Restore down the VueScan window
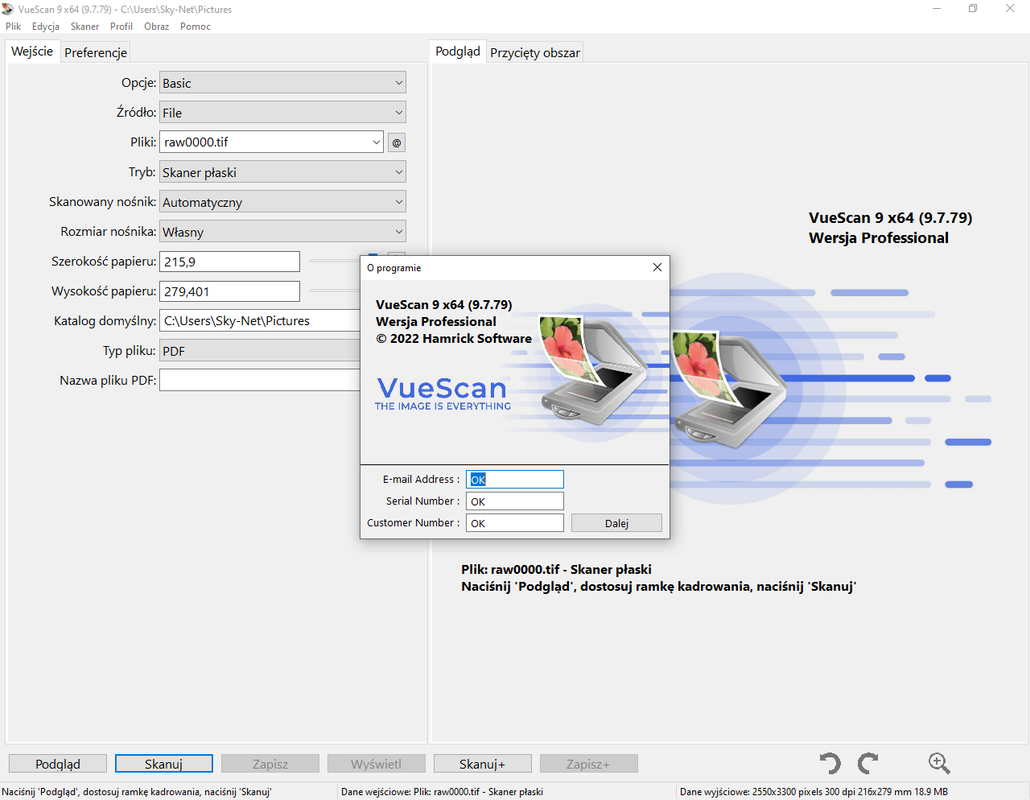1030x800 pixels. 973,9
